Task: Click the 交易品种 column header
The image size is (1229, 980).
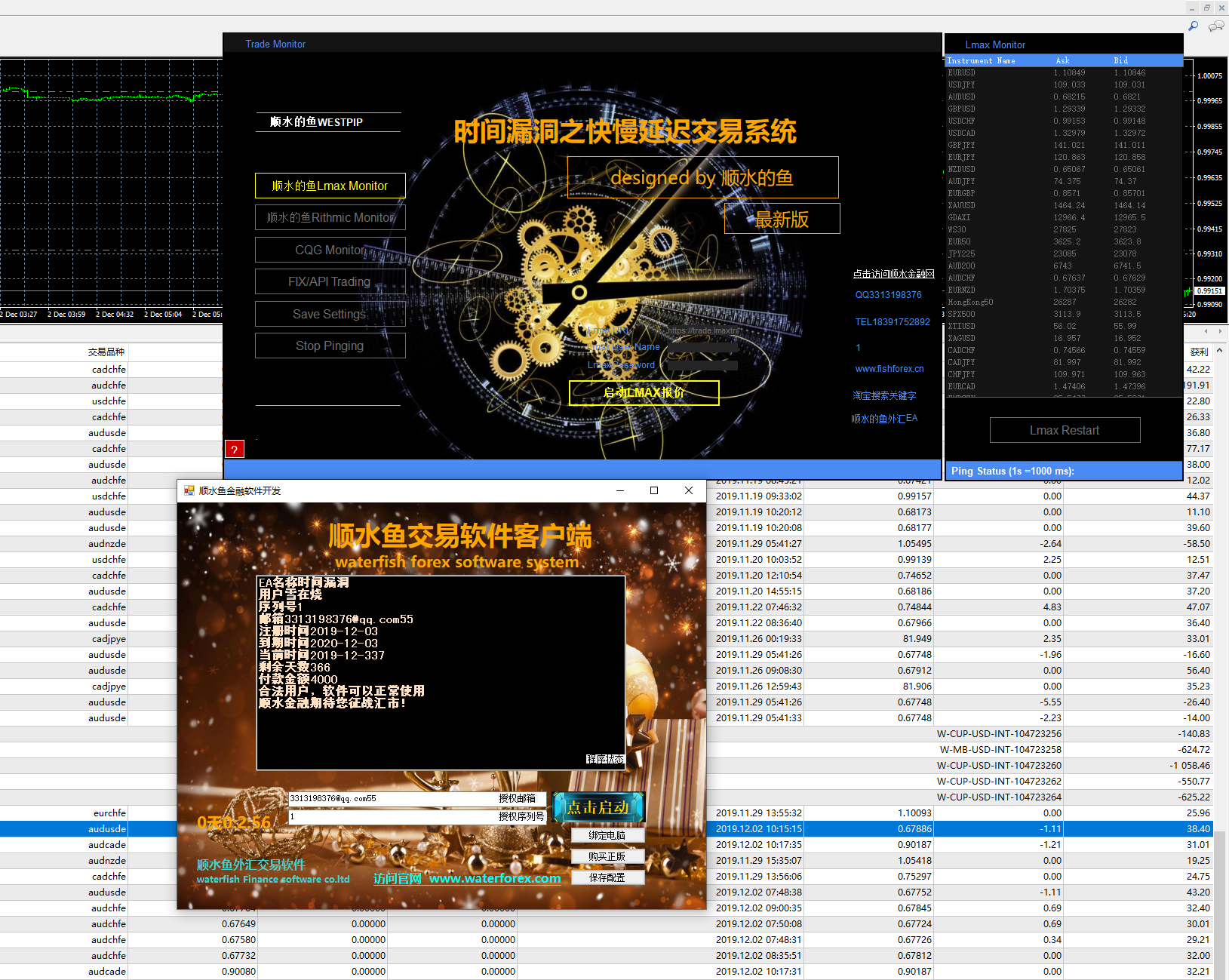Action: [x=106, y=352]
